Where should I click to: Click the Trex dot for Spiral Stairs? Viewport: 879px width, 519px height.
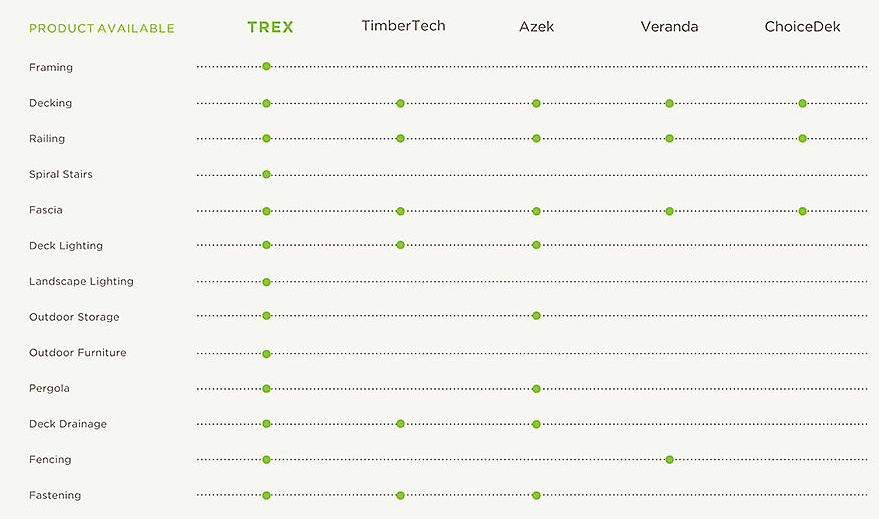tap(266, 174)
